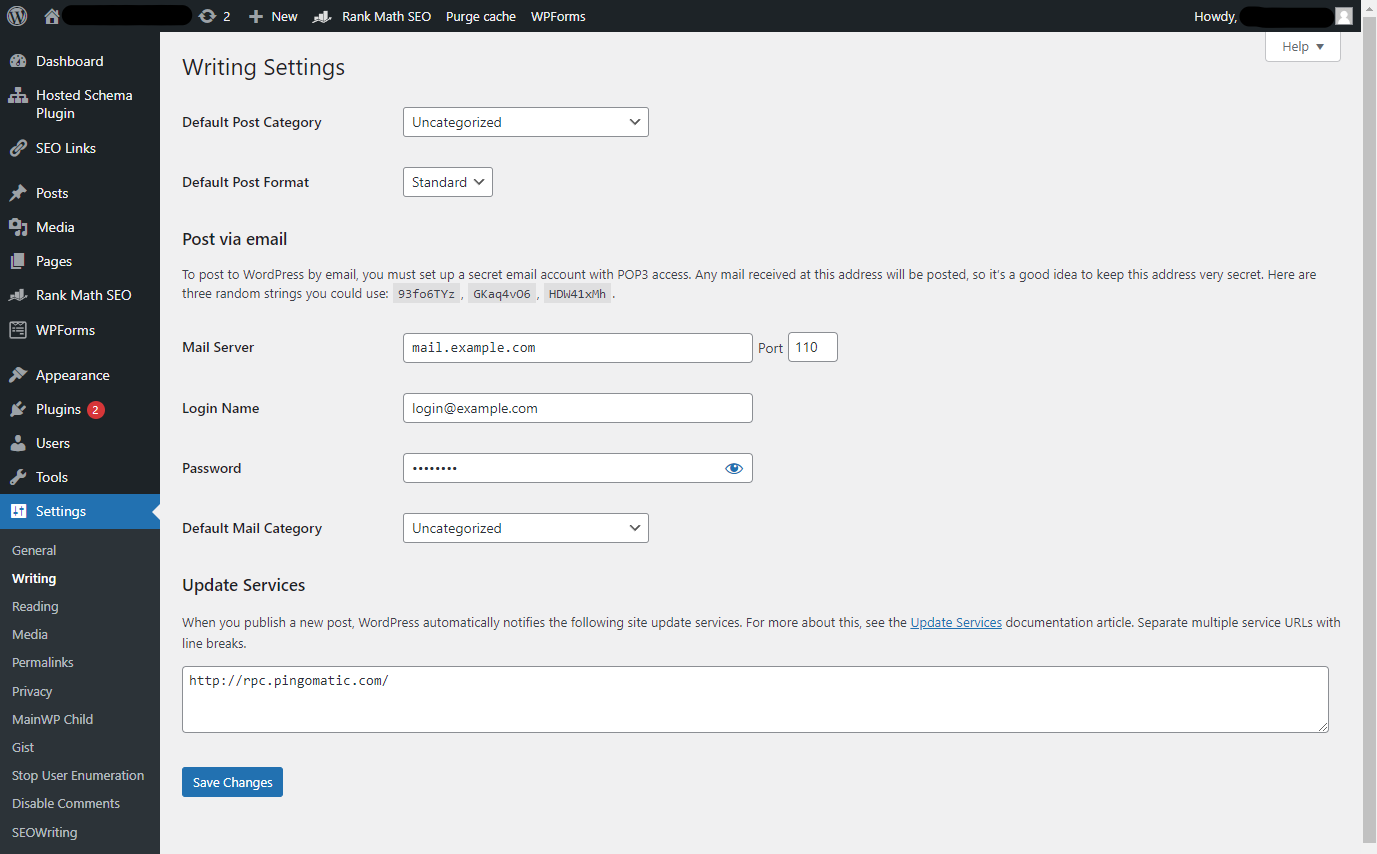Open the Default Post Category dropdown
The height and width of the screenshot is (854, 1377).
click(525, 121)
